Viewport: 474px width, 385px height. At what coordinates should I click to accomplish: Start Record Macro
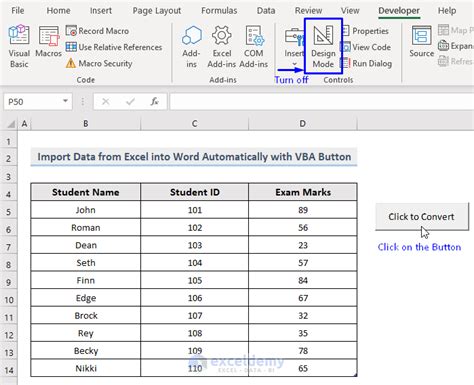[97, 31]
